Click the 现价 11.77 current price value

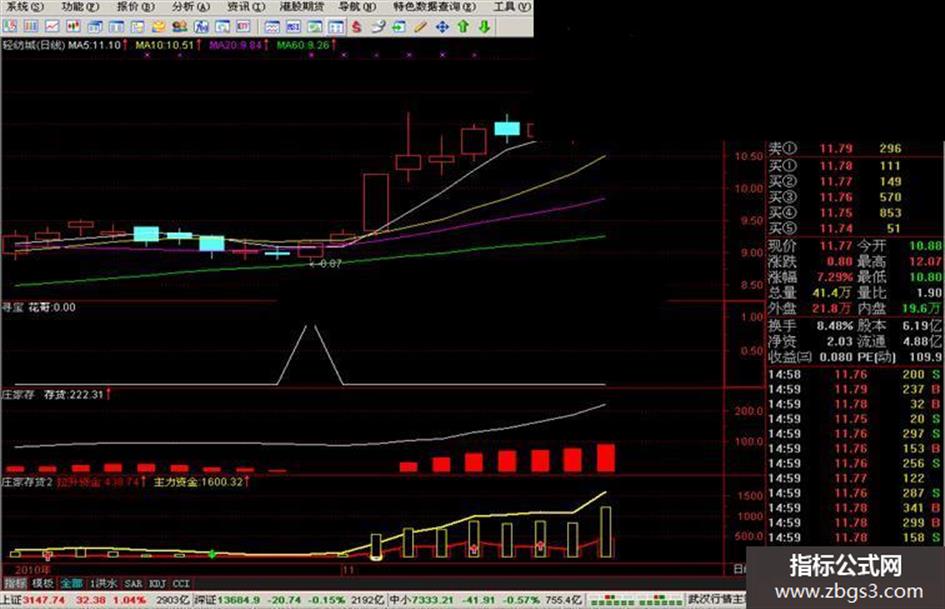(836, 245)
